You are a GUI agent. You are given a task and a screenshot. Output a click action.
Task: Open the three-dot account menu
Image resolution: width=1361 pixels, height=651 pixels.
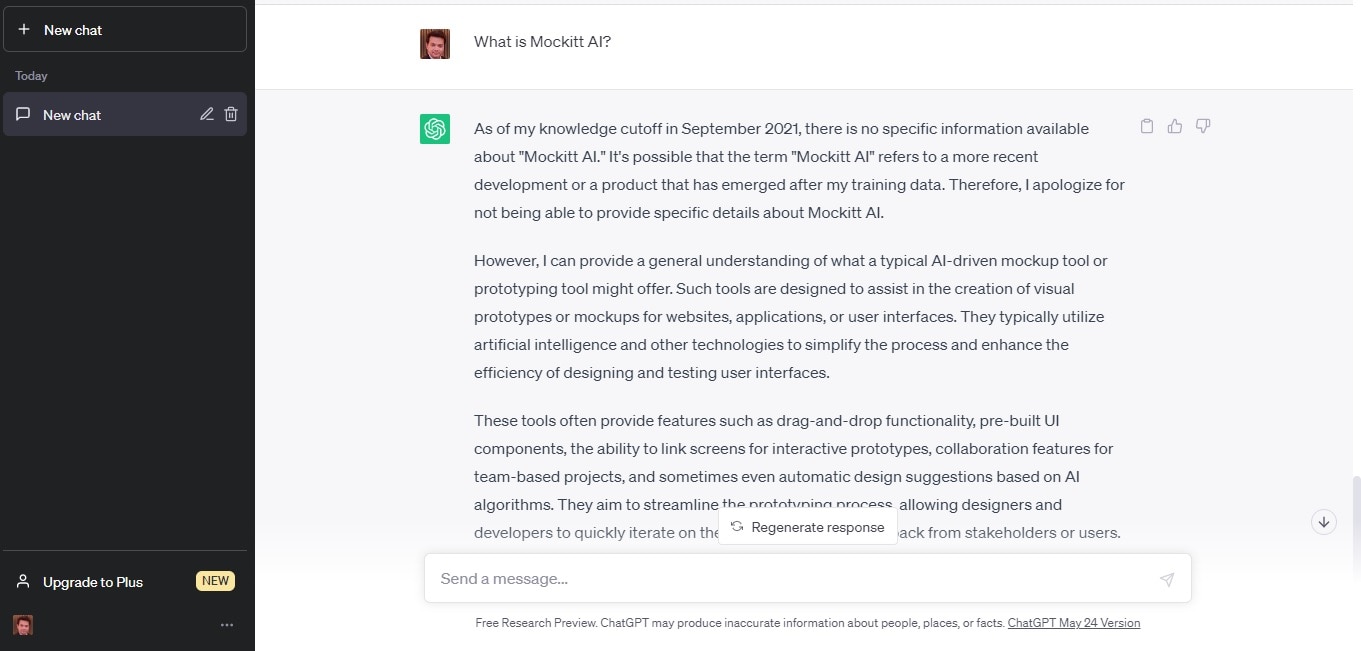coord(227,625)
